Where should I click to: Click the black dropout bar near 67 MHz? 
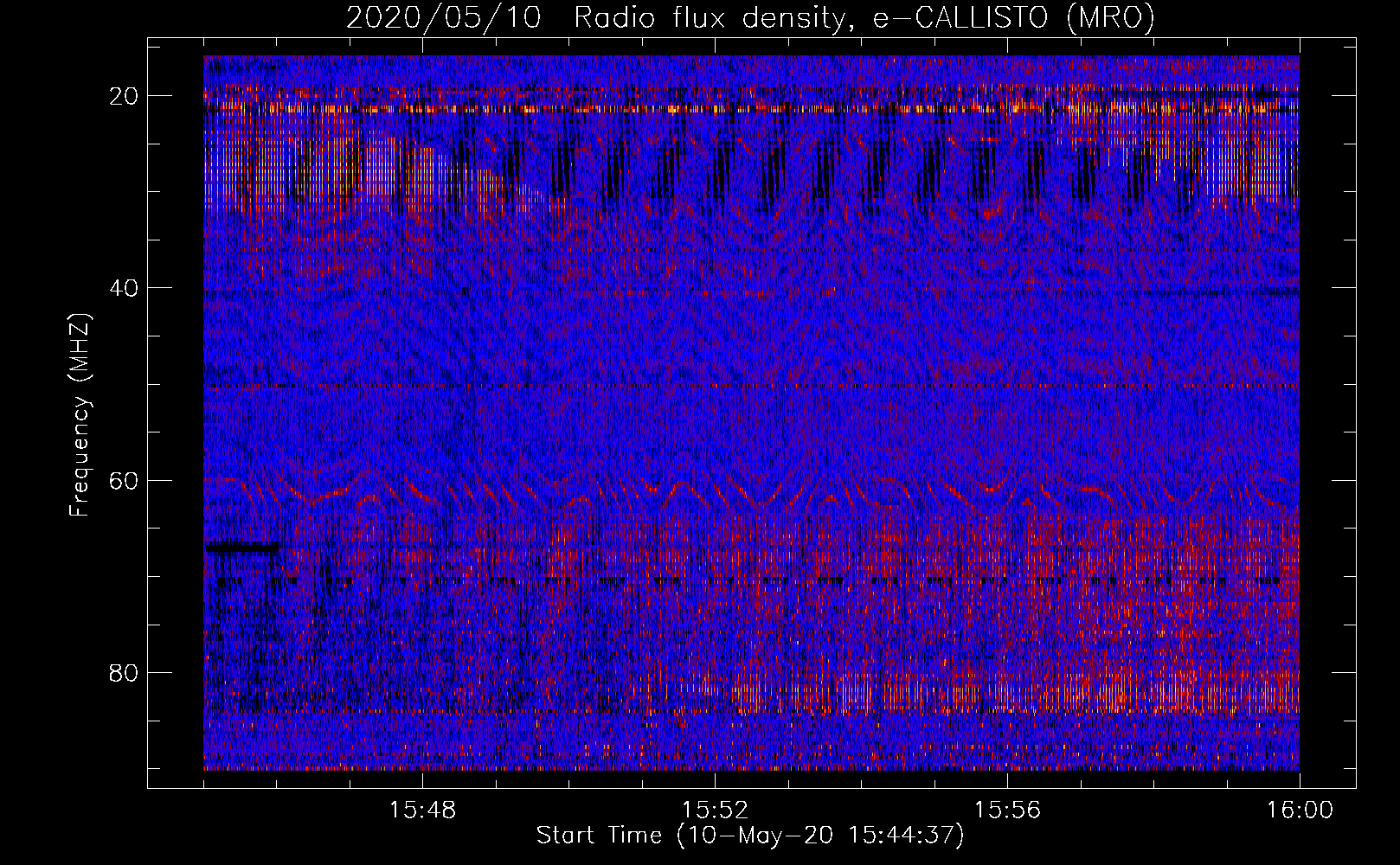tap(242, 547)
